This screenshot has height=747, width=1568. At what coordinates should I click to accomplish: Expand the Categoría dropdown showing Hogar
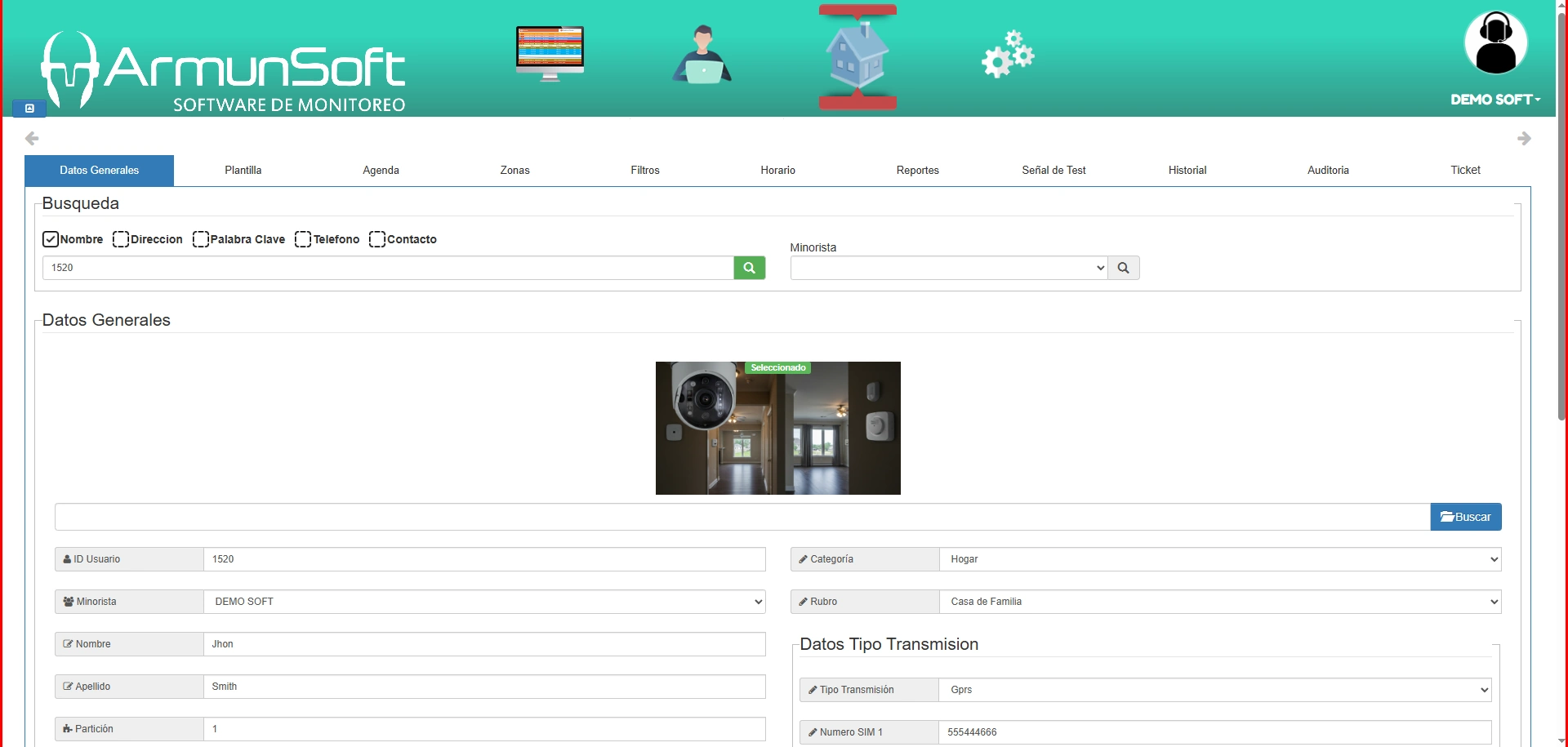[1219, 559]
